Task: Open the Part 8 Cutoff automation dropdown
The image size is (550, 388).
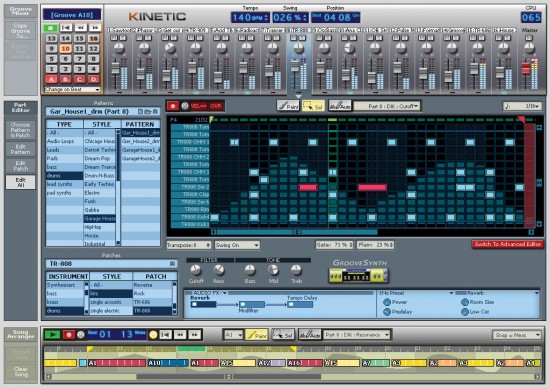Action: point(387,106)
